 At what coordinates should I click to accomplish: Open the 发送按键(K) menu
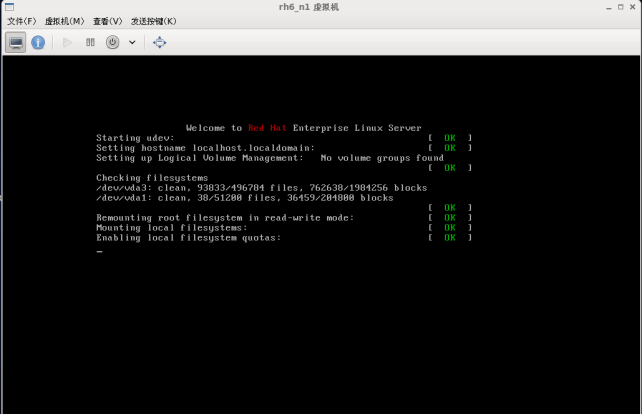(154, 21)
